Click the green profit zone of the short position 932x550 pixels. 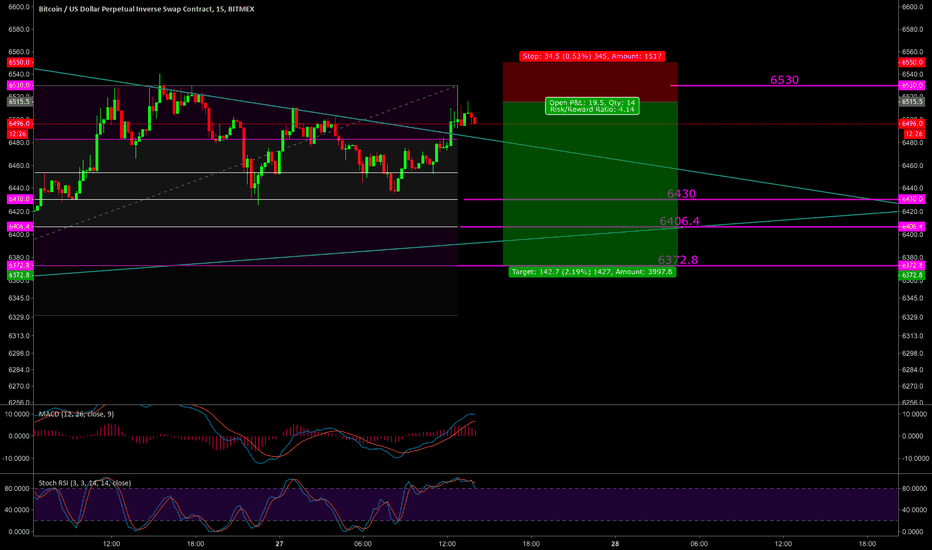(x=590, y=183)
